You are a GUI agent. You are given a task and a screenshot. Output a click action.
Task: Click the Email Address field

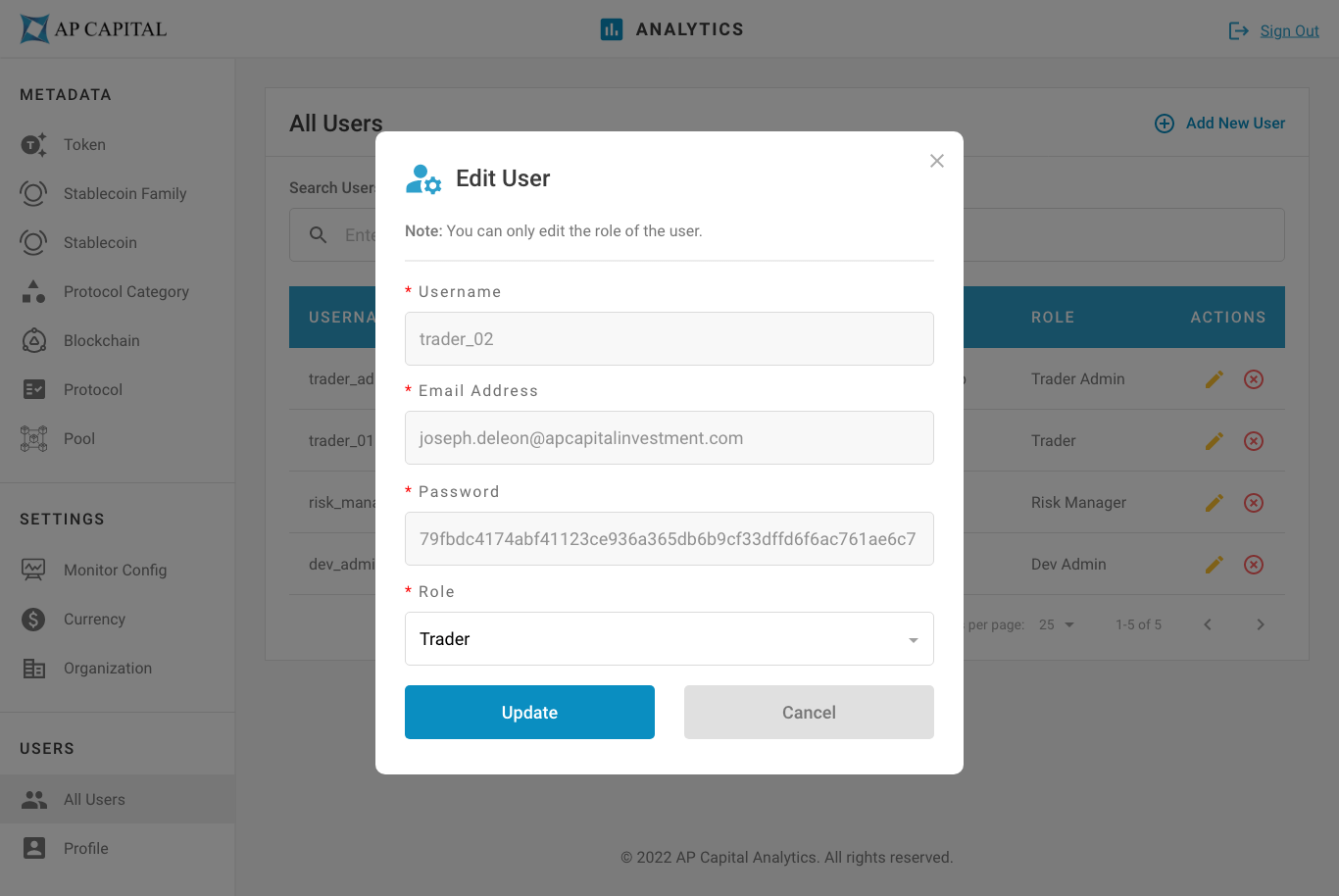pyautogui.click(x=669, y=438)
